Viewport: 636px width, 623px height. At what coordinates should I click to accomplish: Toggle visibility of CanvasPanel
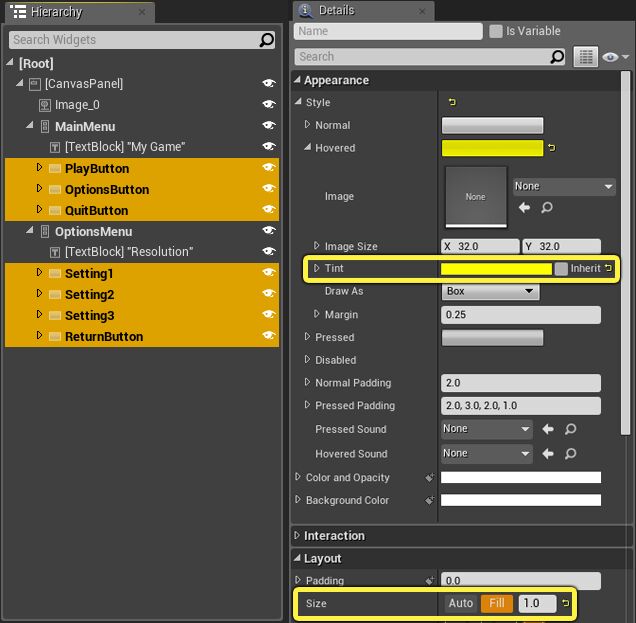click(269, 83)
